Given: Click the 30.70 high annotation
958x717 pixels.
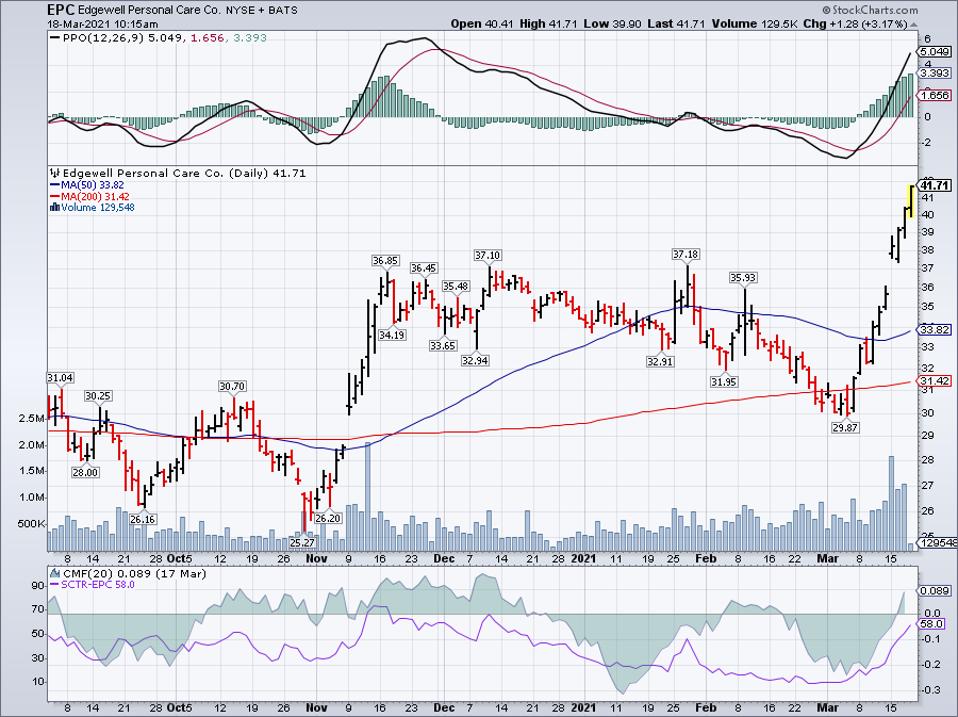Looking at the screenshot, I should point(232,386).
